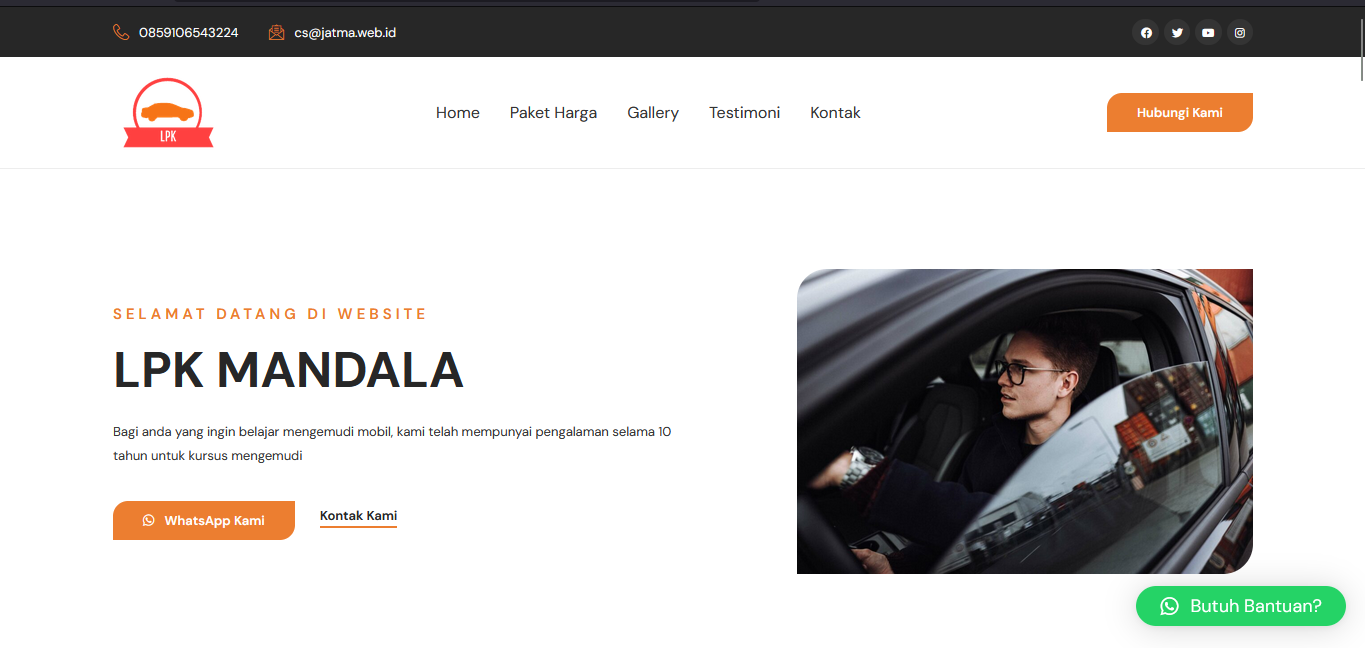The height and width of the screenshot is (648, 1365).
Task: Click WhatsApp icon in WhatsApp Kami button
Action: 149,520
